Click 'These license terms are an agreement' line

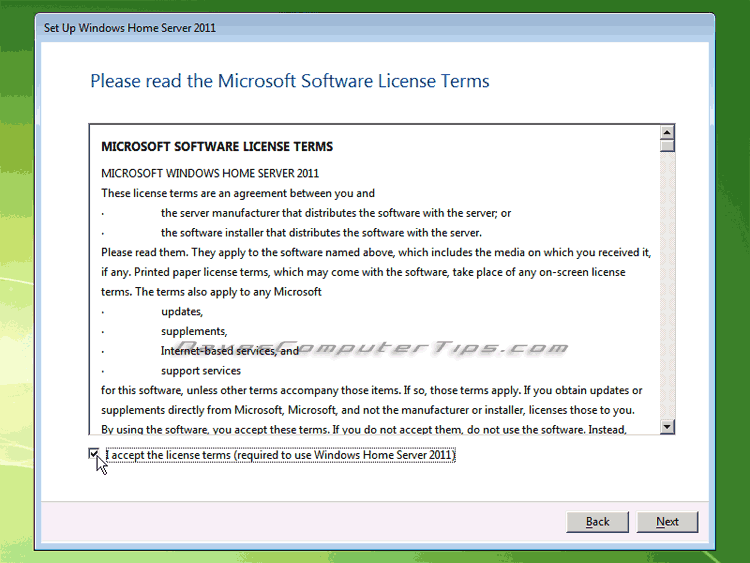tap(238, 193)
